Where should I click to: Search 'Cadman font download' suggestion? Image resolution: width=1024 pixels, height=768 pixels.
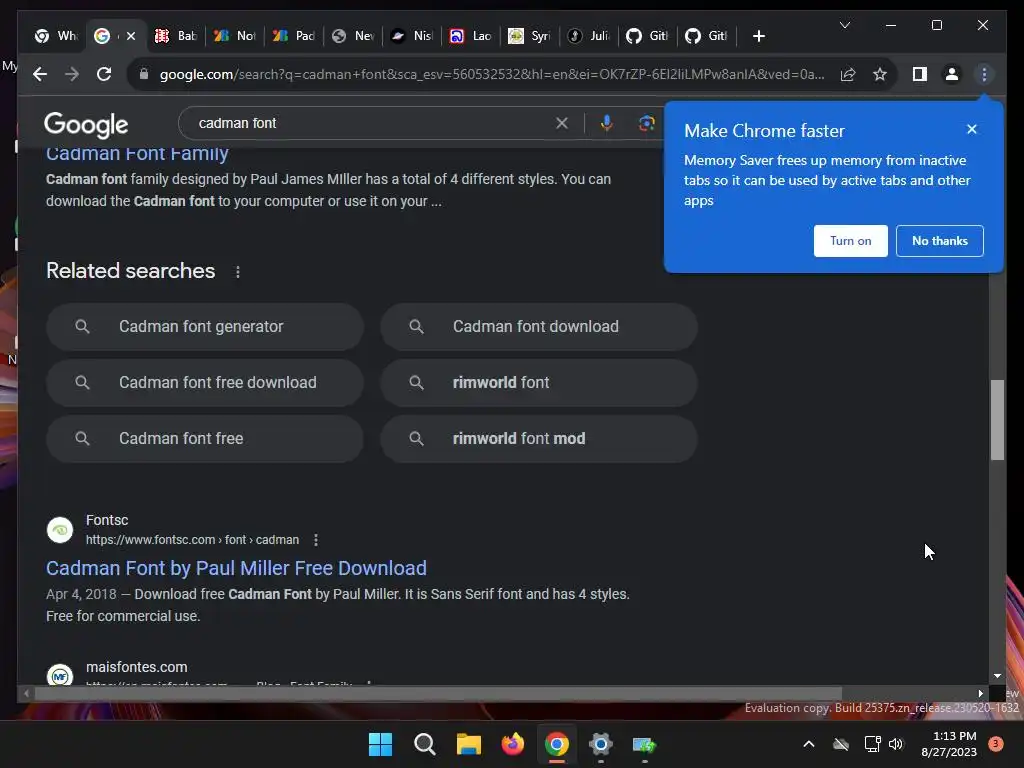pyautogui.click(x=539, y=327)
